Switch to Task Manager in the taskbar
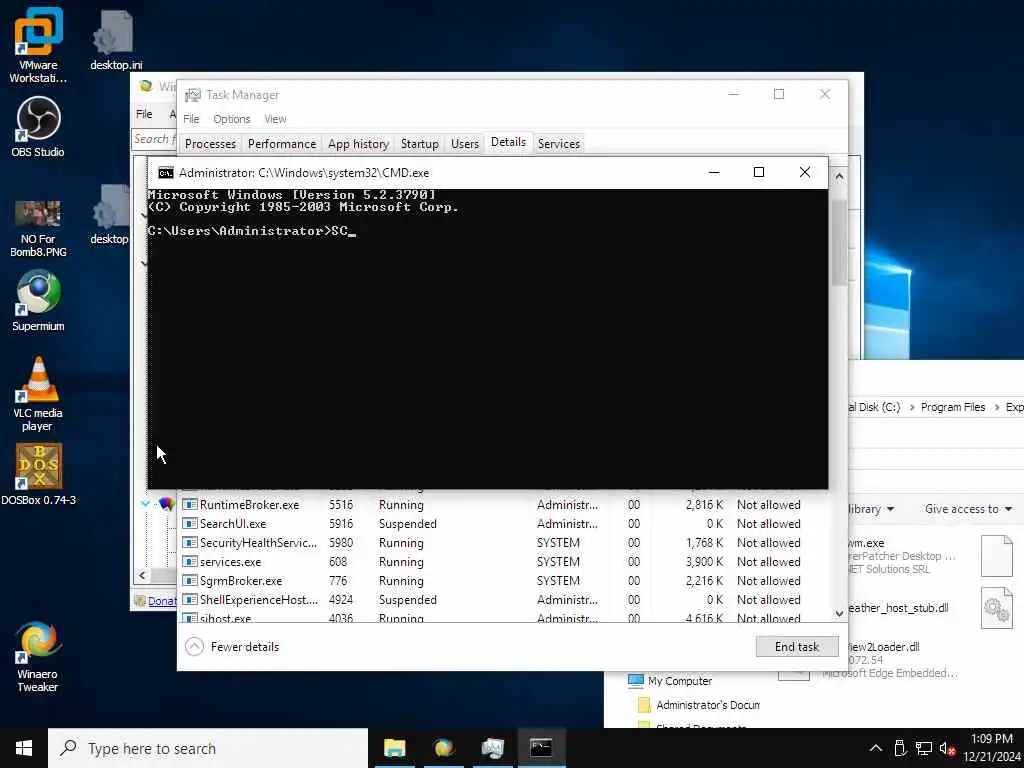The height and width of the screenshot is (768, 1024). tap(492, 748)
